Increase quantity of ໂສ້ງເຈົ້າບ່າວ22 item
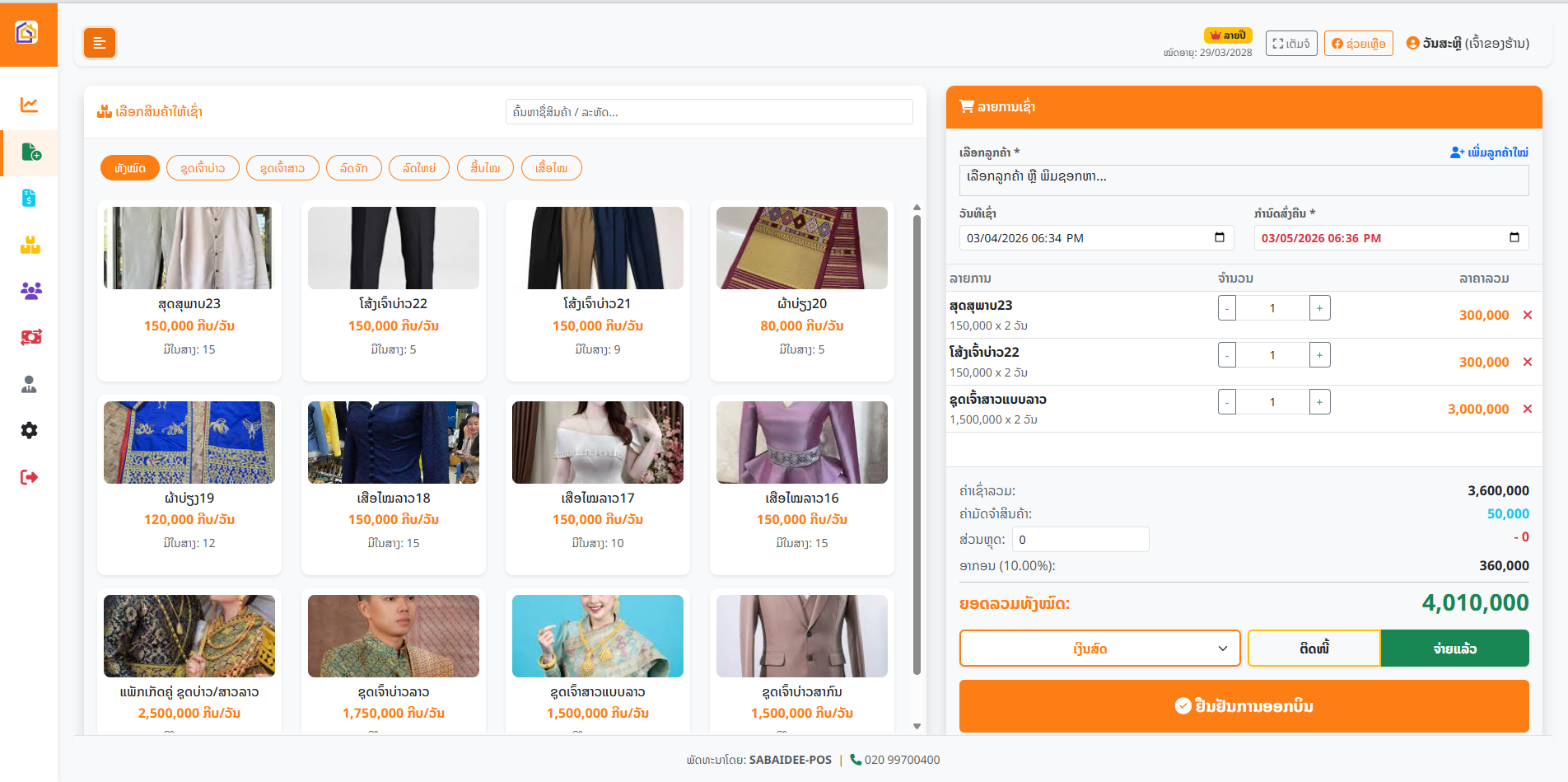The width and height of the screenshot is (1568, 782). click(1319, 355)
